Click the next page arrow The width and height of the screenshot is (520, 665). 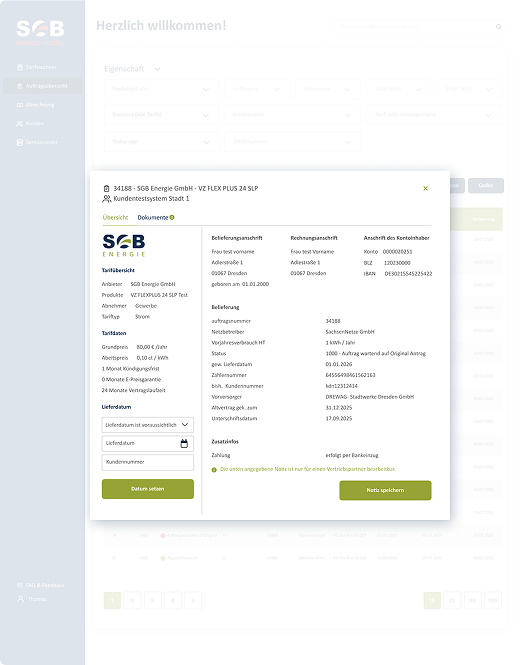point(193,601)
